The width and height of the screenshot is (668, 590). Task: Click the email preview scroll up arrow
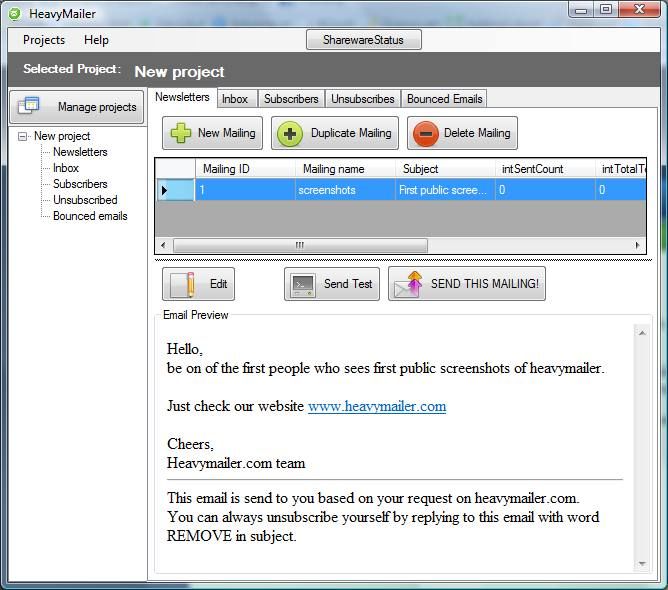[x=642, y=333]
